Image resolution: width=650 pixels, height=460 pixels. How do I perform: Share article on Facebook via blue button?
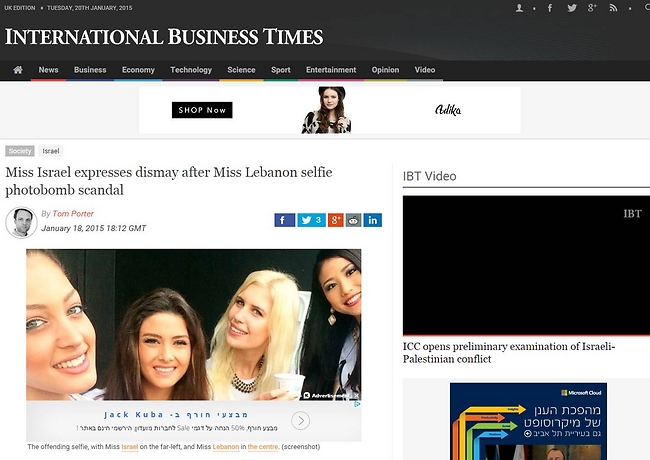(284, 220)
